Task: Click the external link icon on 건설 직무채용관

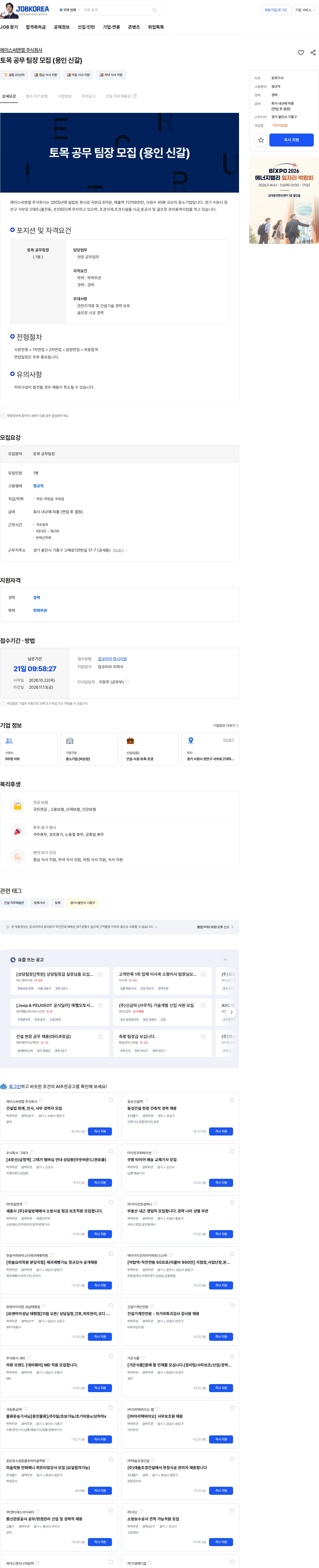Action: [135, 96]
